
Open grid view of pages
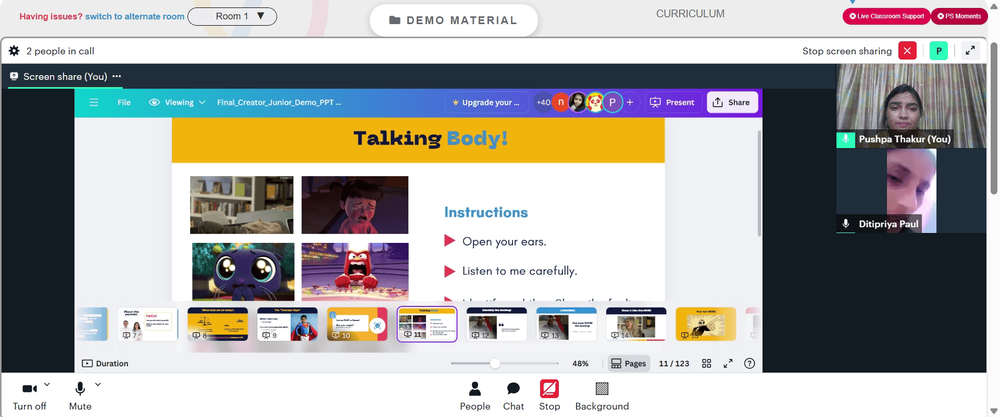707,363
